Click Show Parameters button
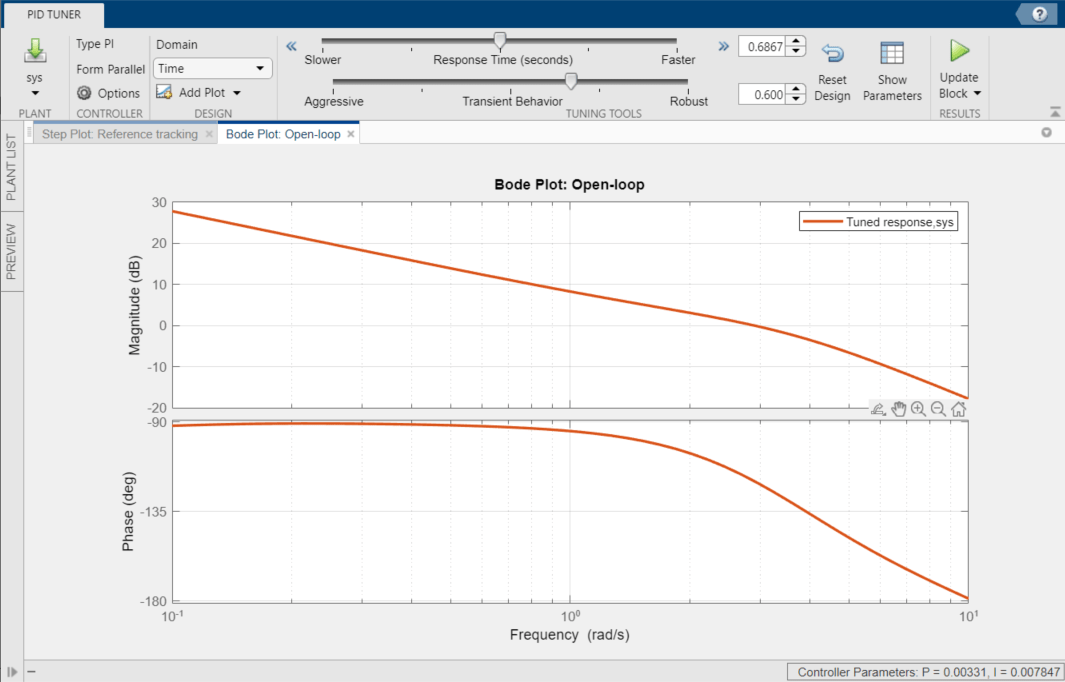 (x=892, y=72)
